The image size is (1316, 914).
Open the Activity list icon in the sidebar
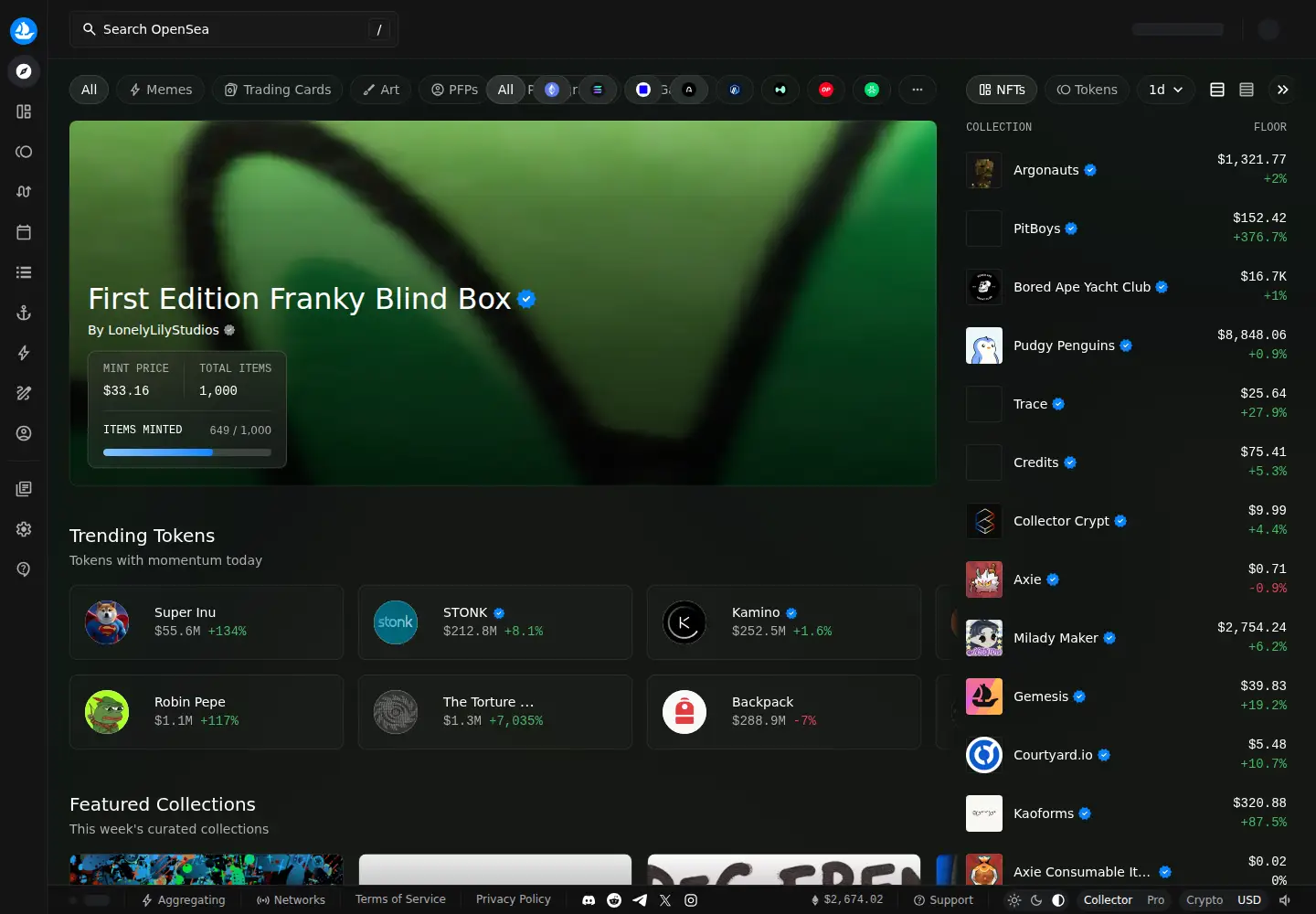24,272
